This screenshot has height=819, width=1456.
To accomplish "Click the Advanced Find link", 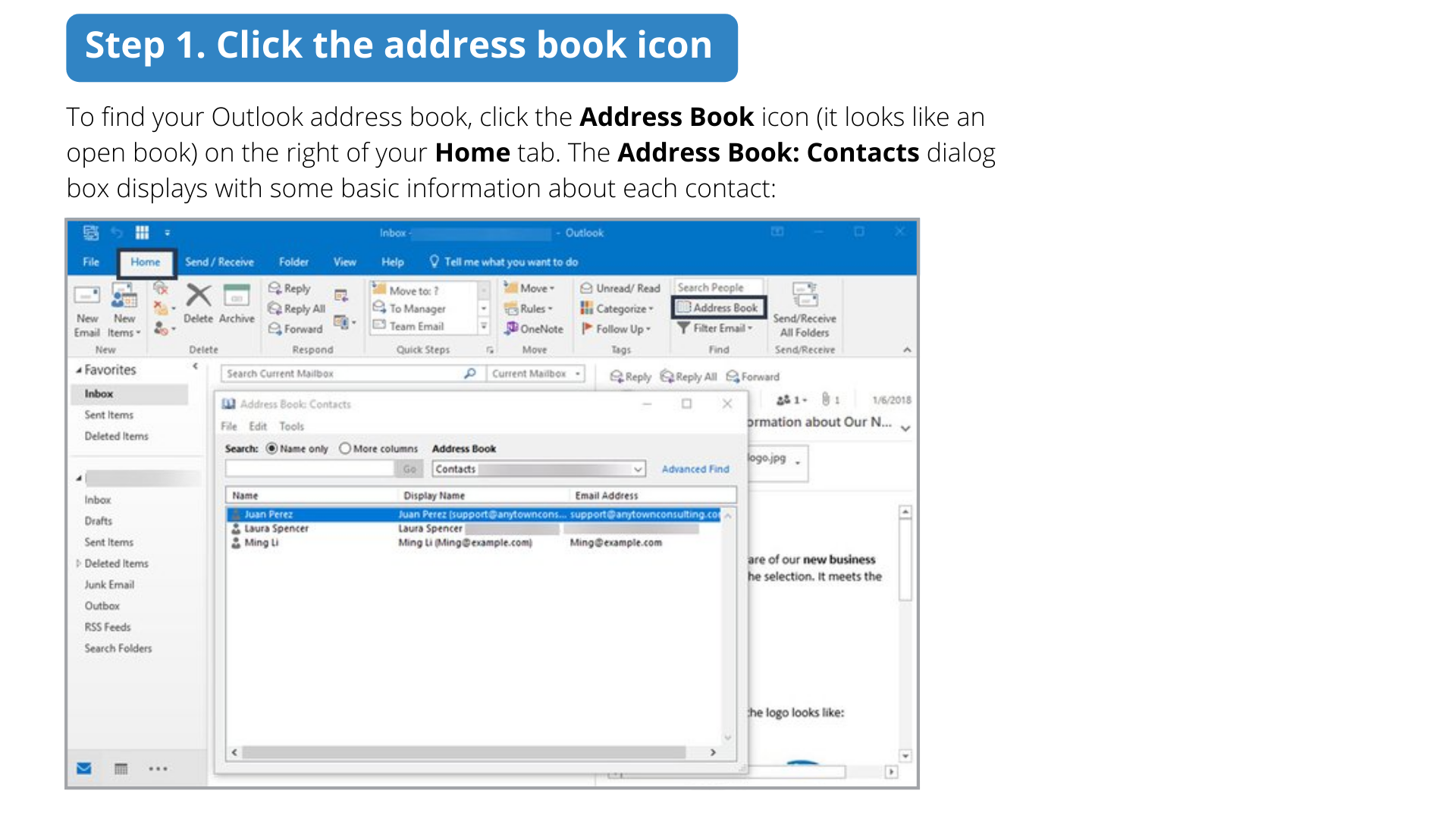I will pos(695,469).
